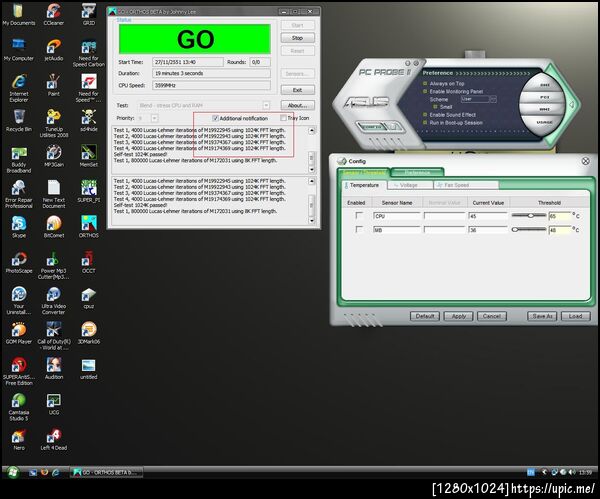
Task: Select the ORTHOS desktop shortcut
Action: tap(89, 227)
